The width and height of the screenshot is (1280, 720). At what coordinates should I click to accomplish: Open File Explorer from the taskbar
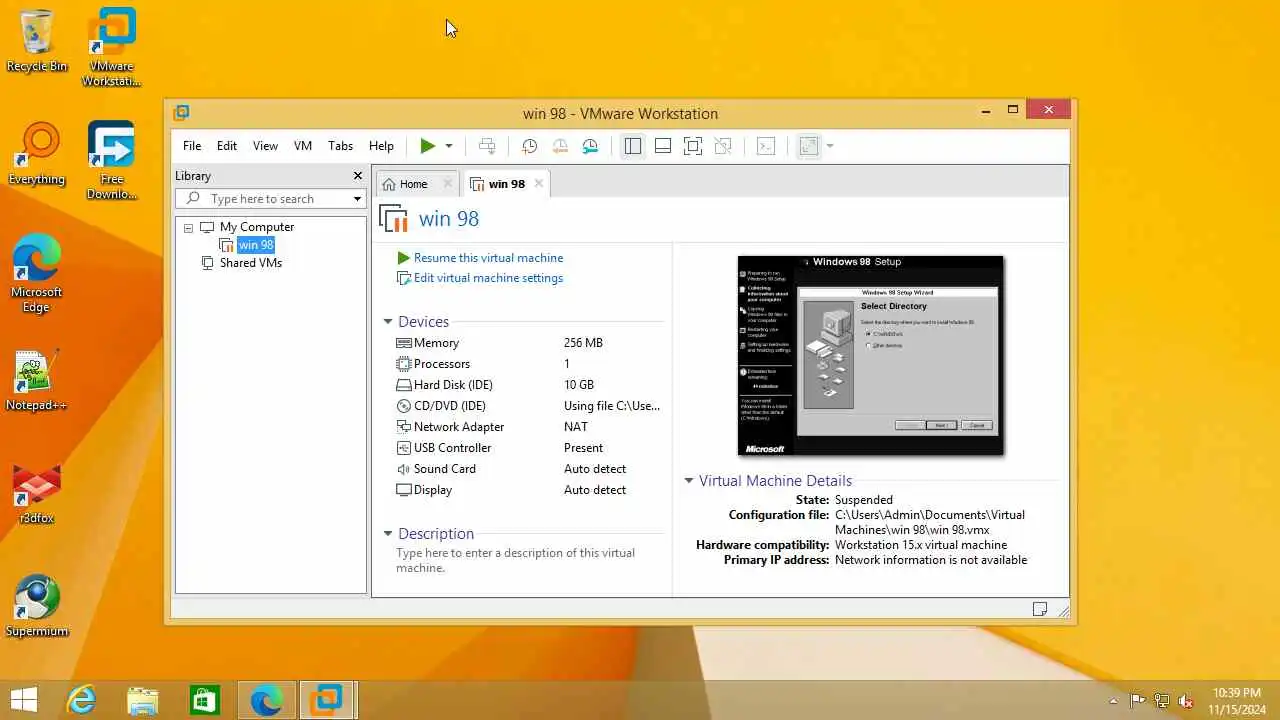143,700
